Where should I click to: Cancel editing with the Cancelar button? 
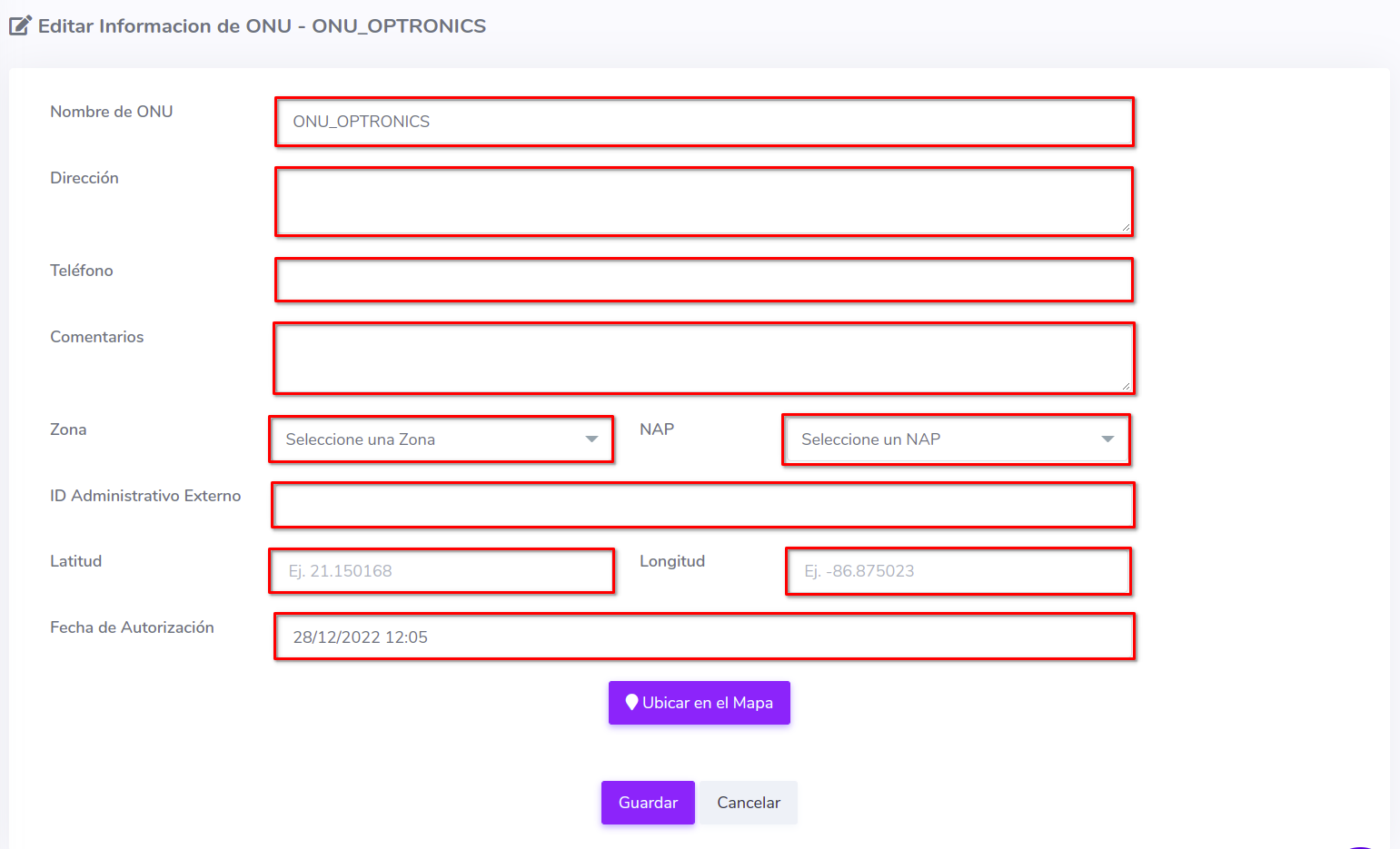tap(748, 803)
